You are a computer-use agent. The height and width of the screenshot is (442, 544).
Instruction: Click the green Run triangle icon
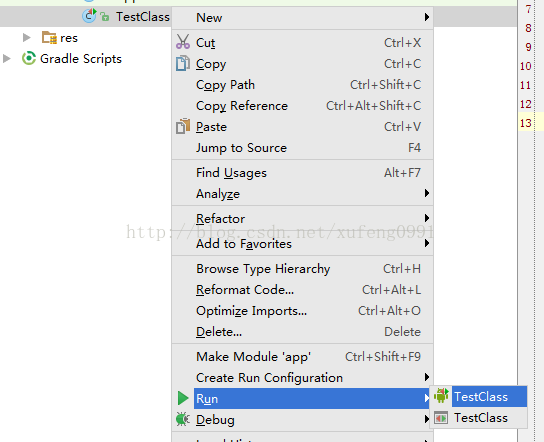tap(183, 398)
